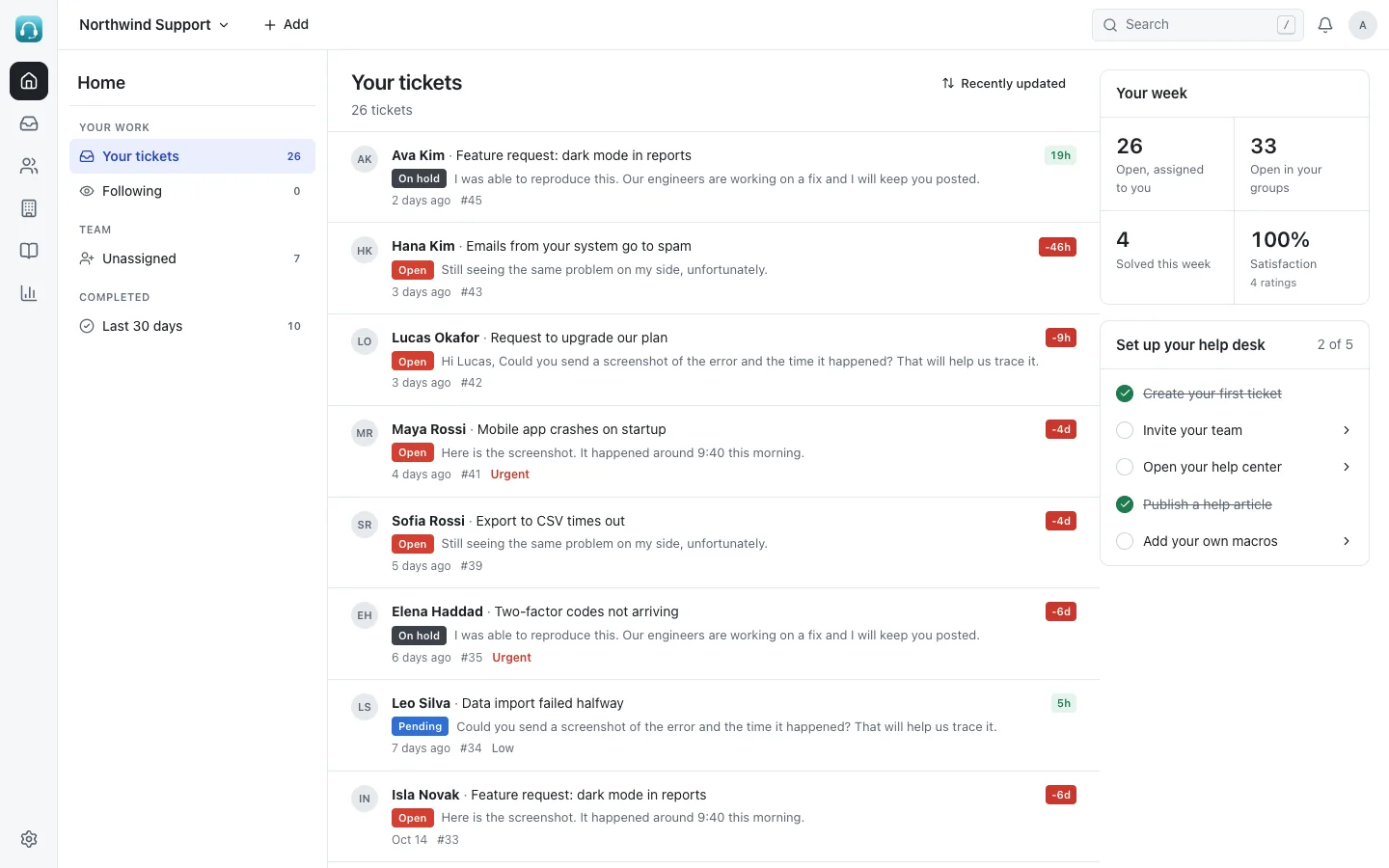
Task: Click the 33 Open in your groups stat
Action: (1301, 164)
